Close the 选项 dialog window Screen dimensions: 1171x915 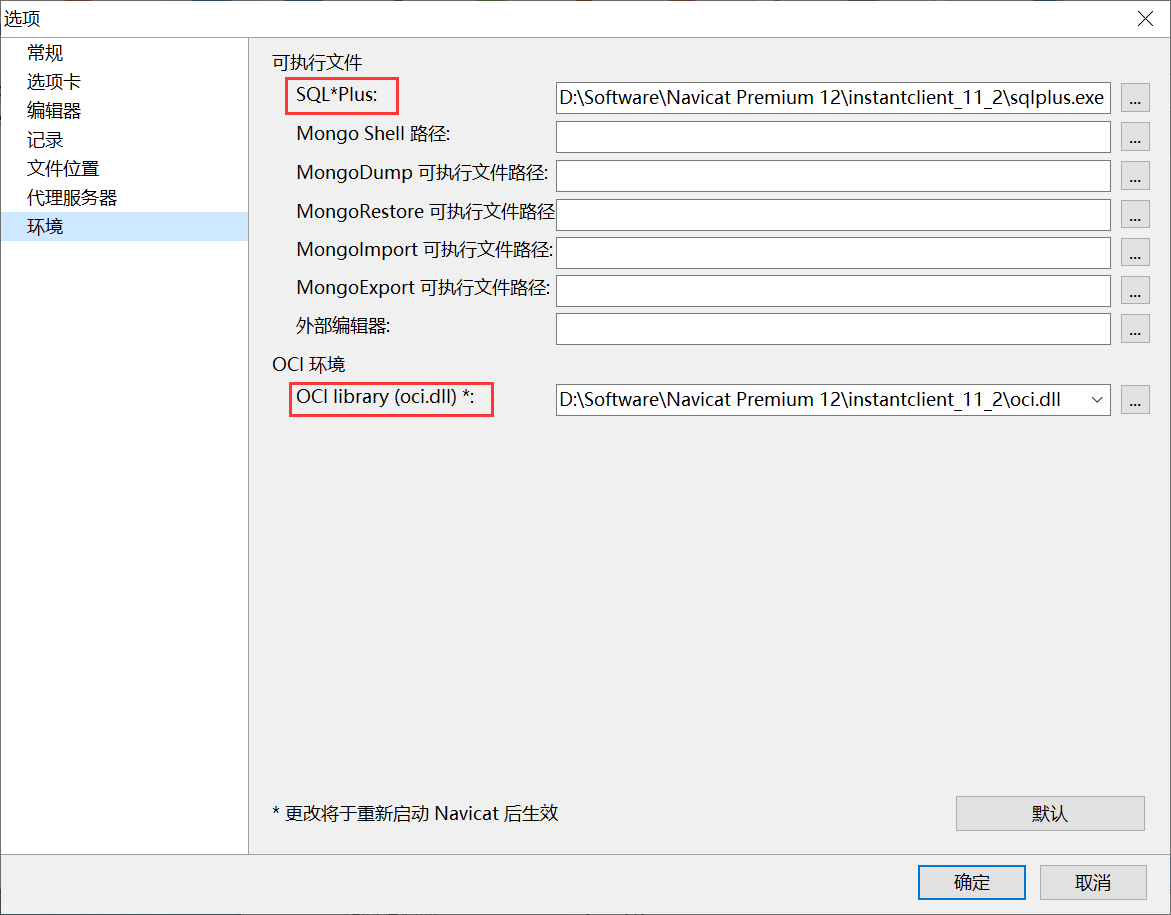point(1145,19)
